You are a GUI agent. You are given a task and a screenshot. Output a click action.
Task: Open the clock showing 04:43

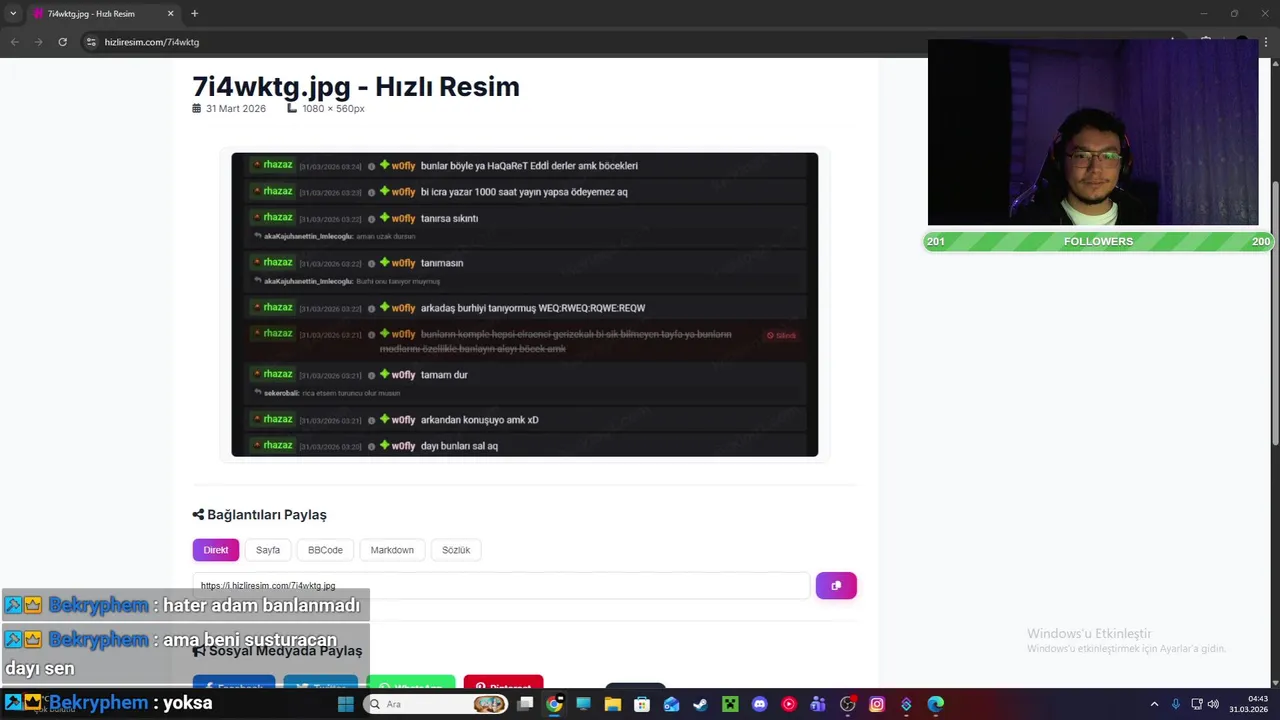[1249, 704]
